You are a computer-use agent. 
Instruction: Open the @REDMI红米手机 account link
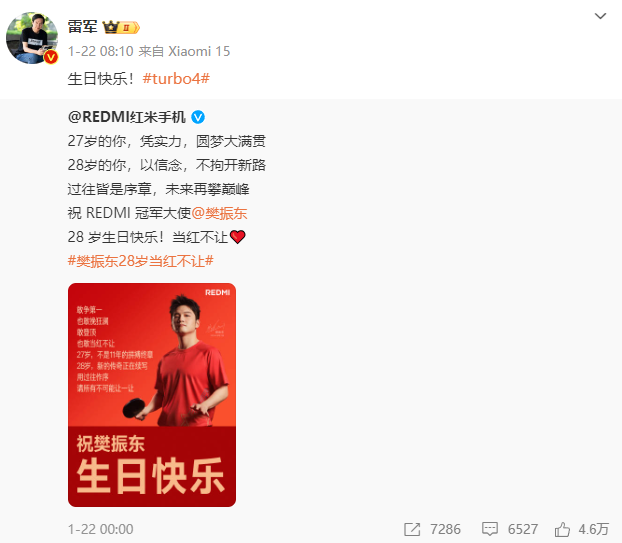[127, 117]
